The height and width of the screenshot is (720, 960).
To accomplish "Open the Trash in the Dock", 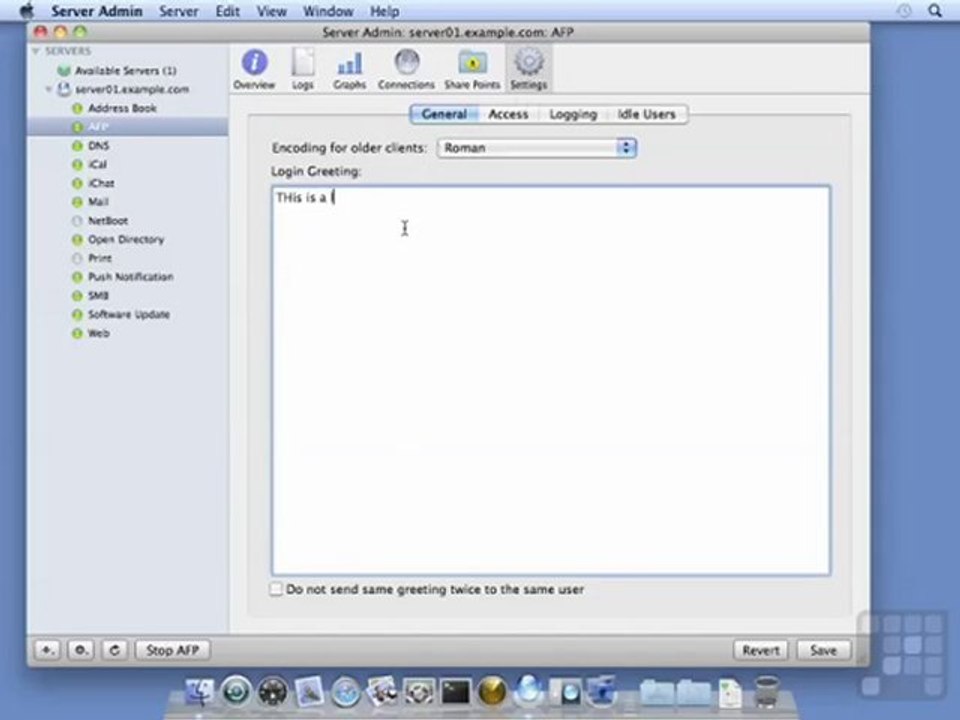I will click(766, 692).
